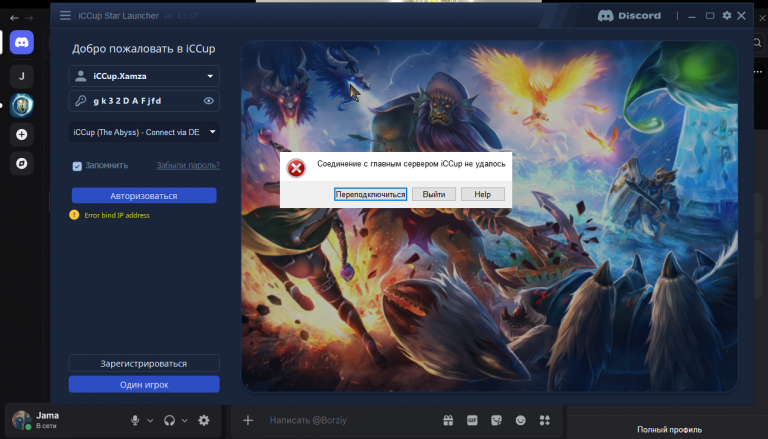Open Discord direct messages home icon
This screenshot has width=768, height=439.
coord(22,42)
